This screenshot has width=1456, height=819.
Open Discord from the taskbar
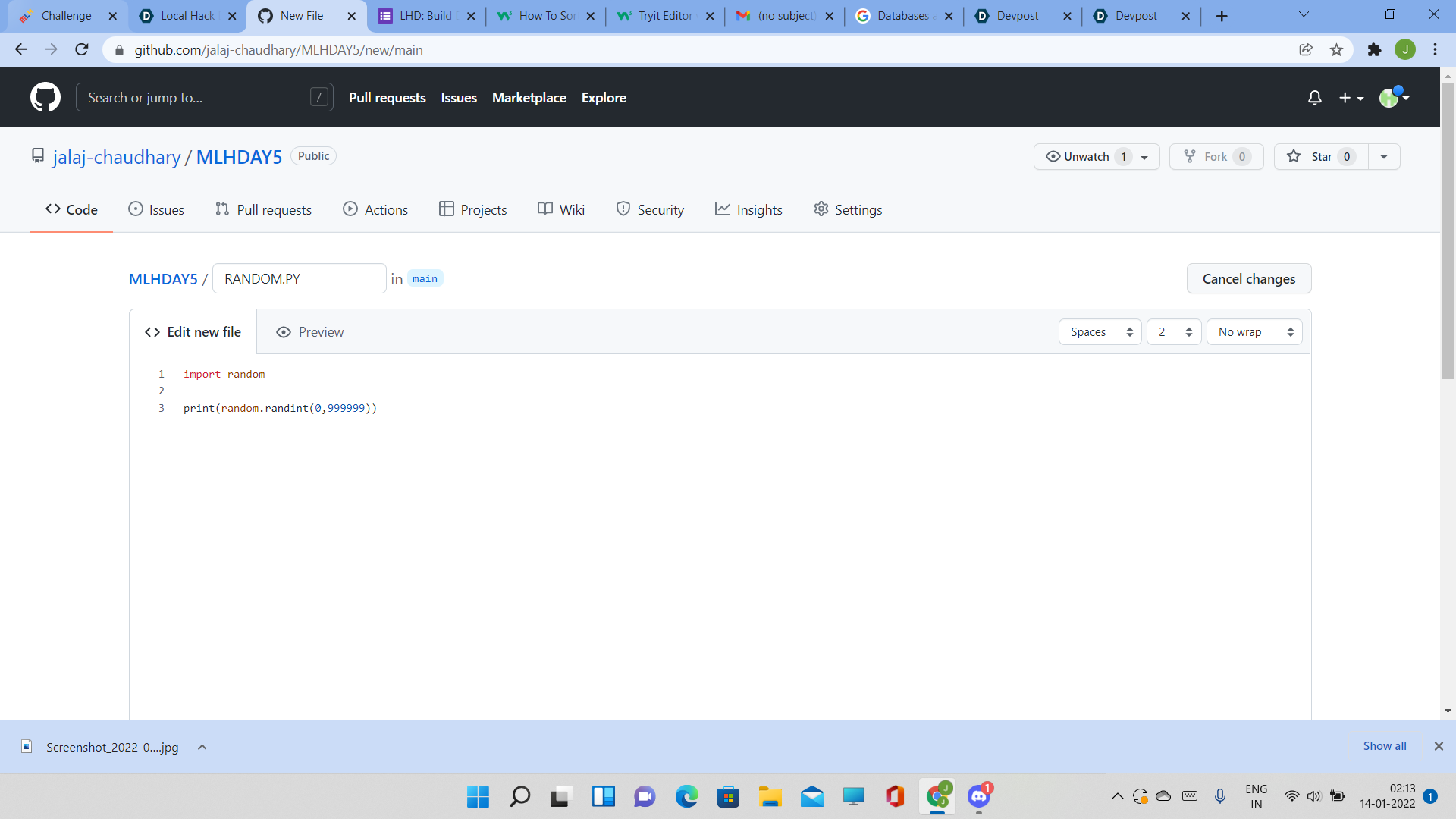pos(978,796)
